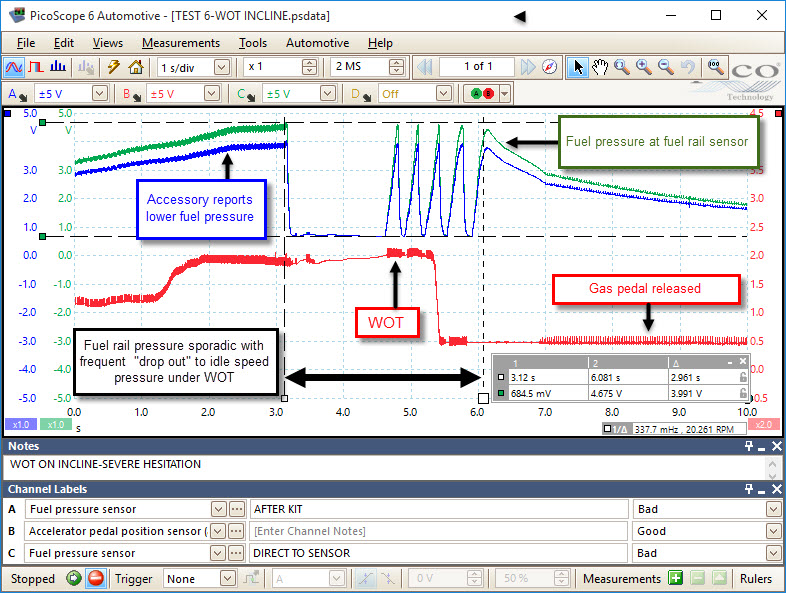Close the Channel Labels panel
The image size is (786, 593).
coord(776,489)
